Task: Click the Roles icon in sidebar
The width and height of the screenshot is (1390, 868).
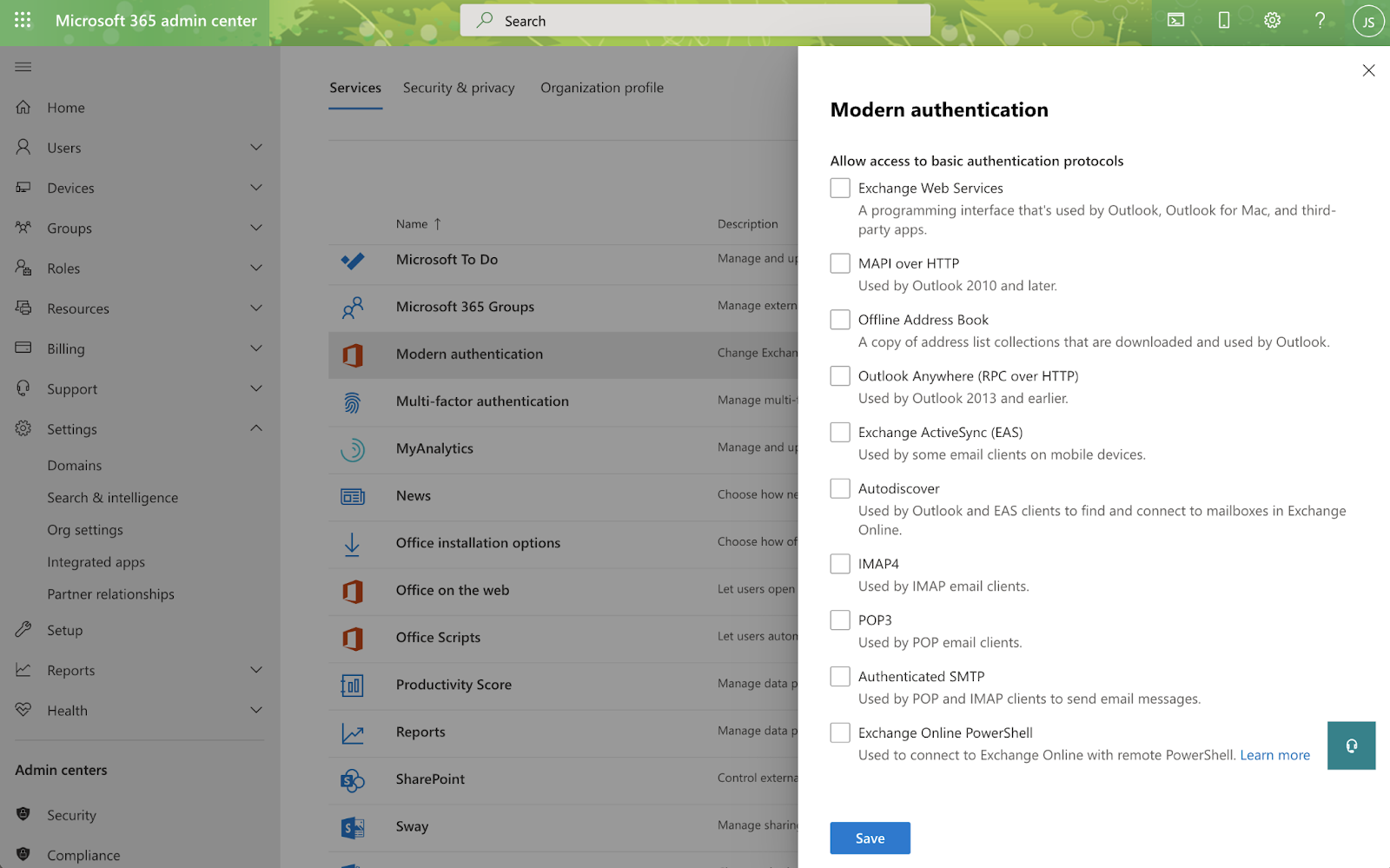Action: click(23, 268)
